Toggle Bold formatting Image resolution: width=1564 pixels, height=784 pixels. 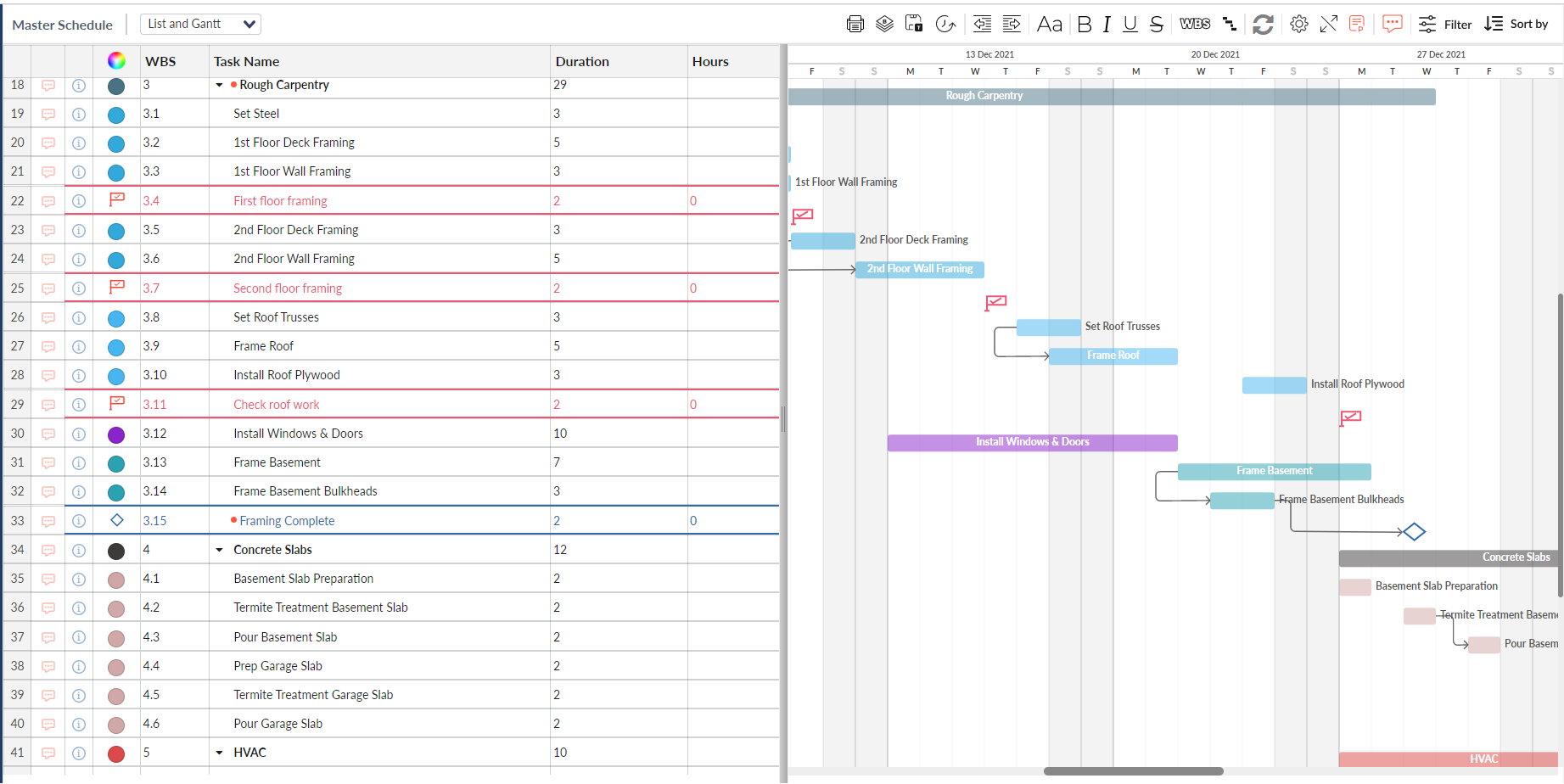coord(1084,25)
